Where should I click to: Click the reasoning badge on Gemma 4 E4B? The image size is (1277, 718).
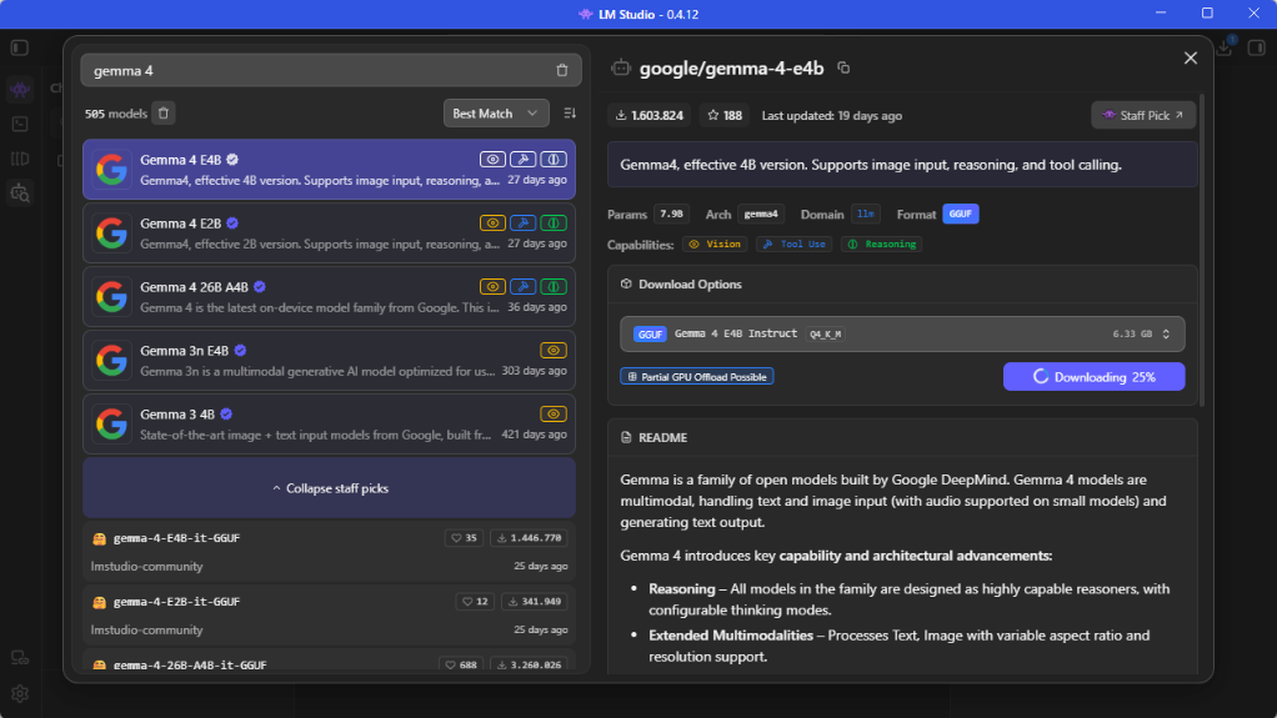pyautogui.click(x=553, y=160)
